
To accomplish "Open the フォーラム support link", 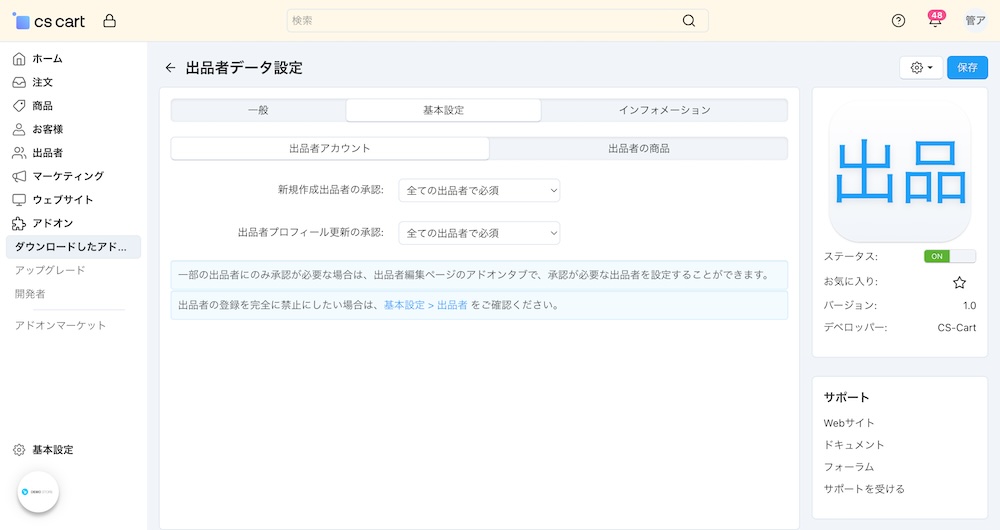I will point(849,467).
